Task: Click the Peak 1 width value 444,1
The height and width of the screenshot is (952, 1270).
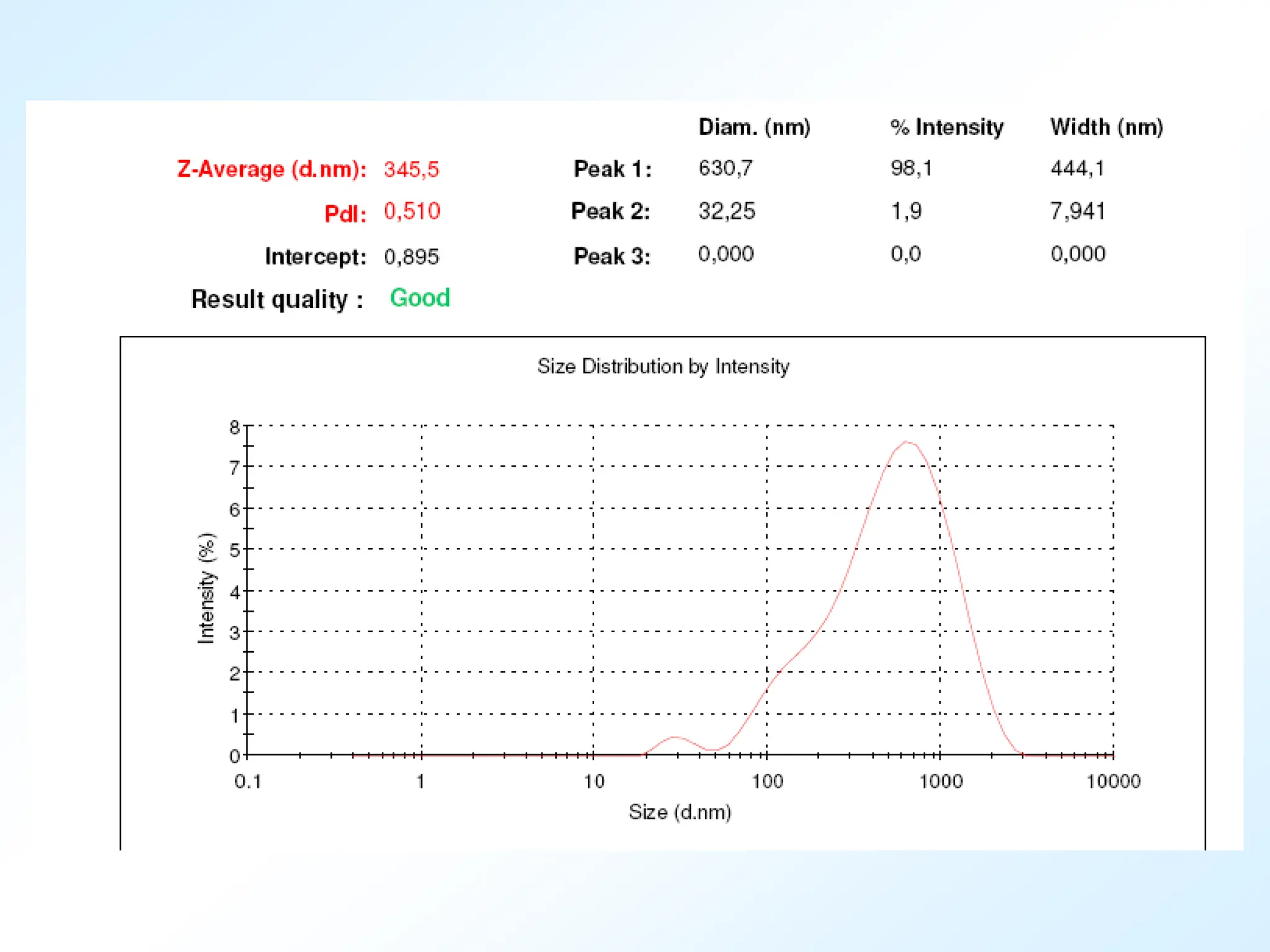Action: 1077,168
